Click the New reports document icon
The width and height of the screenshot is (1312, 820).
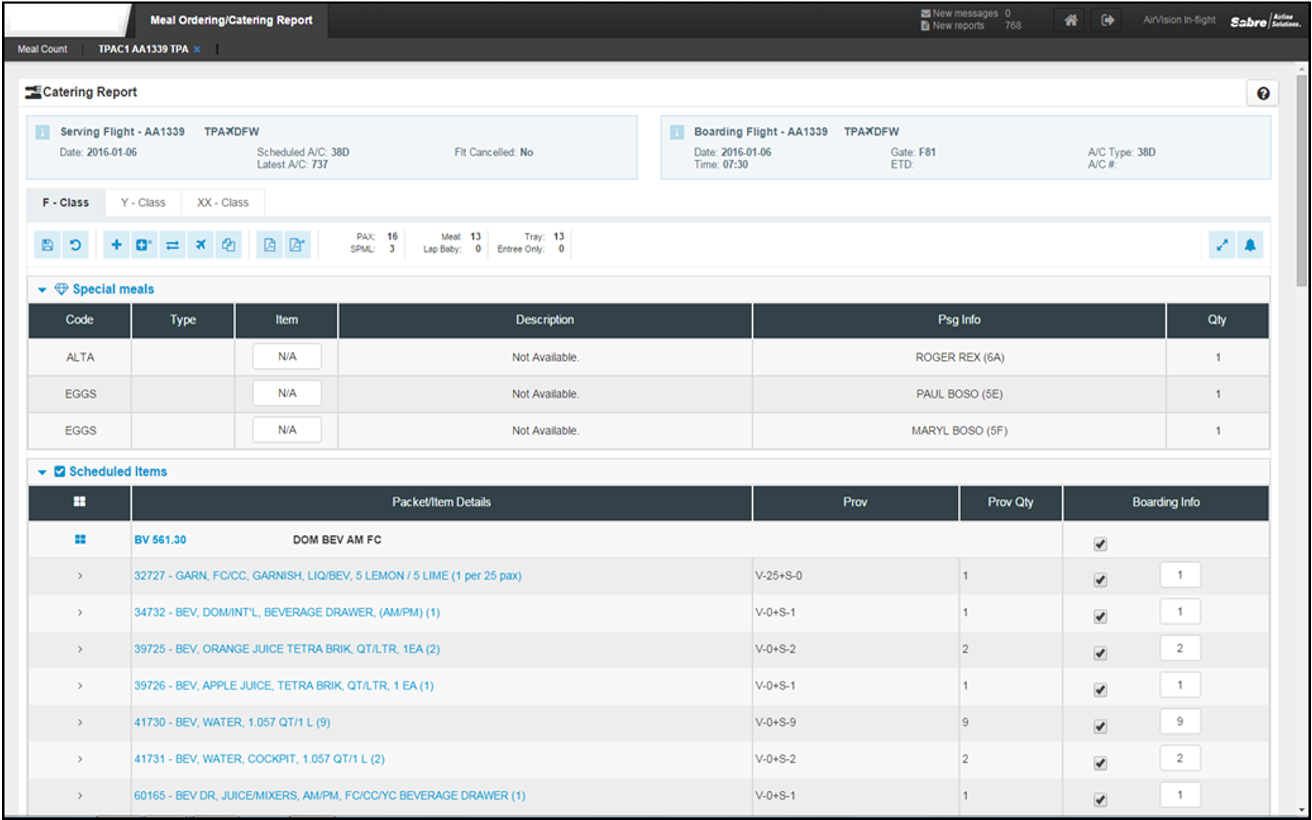point(925,26)
